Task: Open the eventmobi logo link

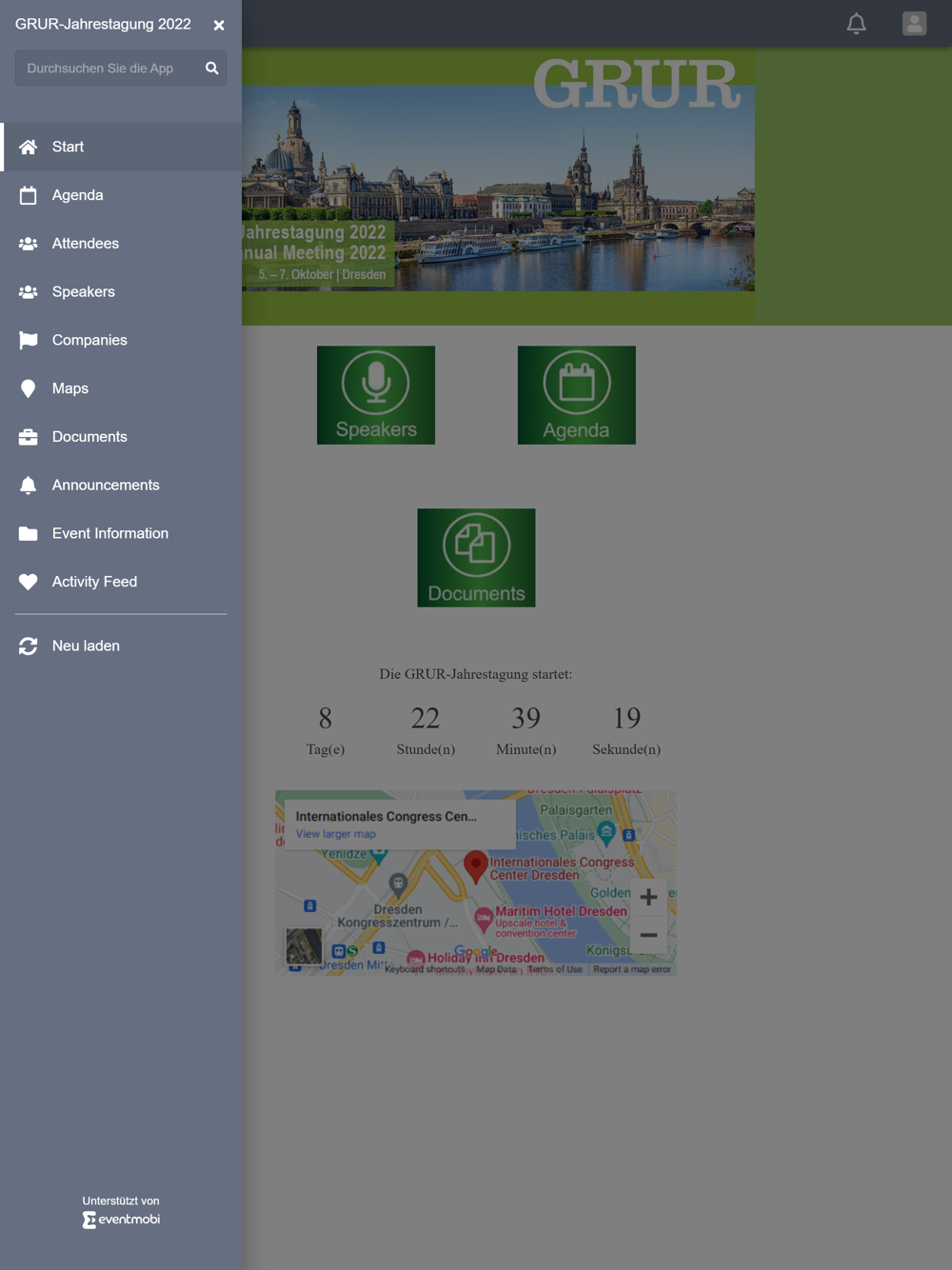Action: [121, 1220]
